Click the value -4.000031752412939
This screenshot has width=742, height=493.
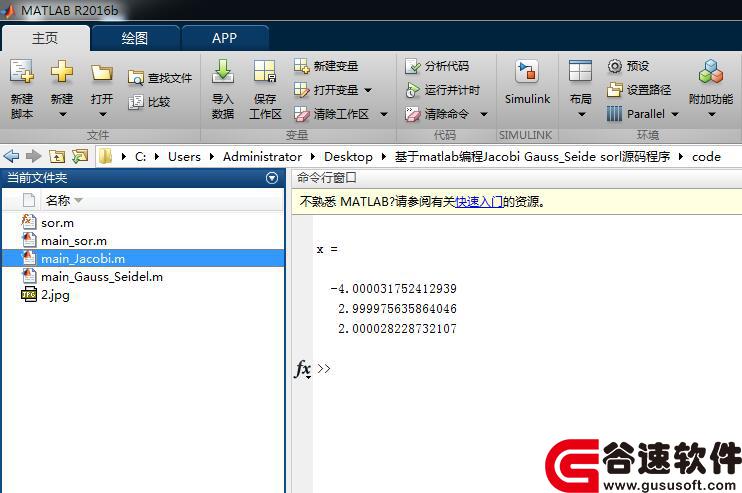394,289
